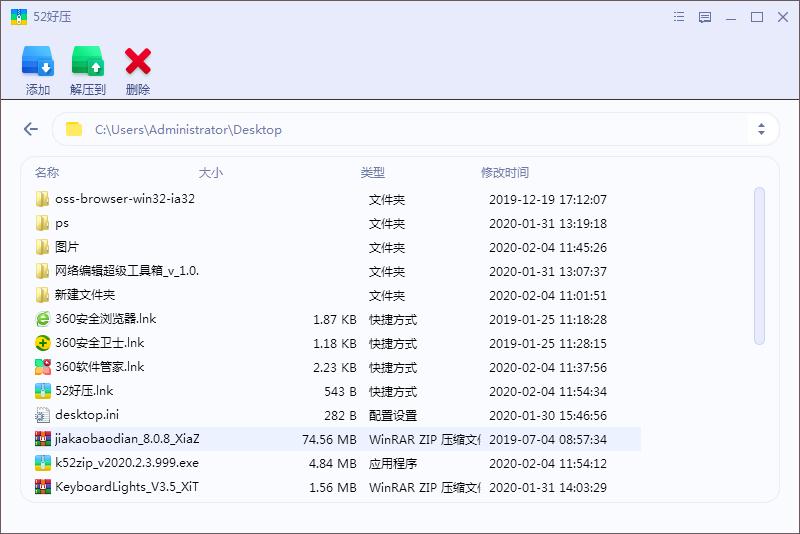Click the Extract To toolbar icon
This screenshot has height=534, width=800.
pos(88,63)
